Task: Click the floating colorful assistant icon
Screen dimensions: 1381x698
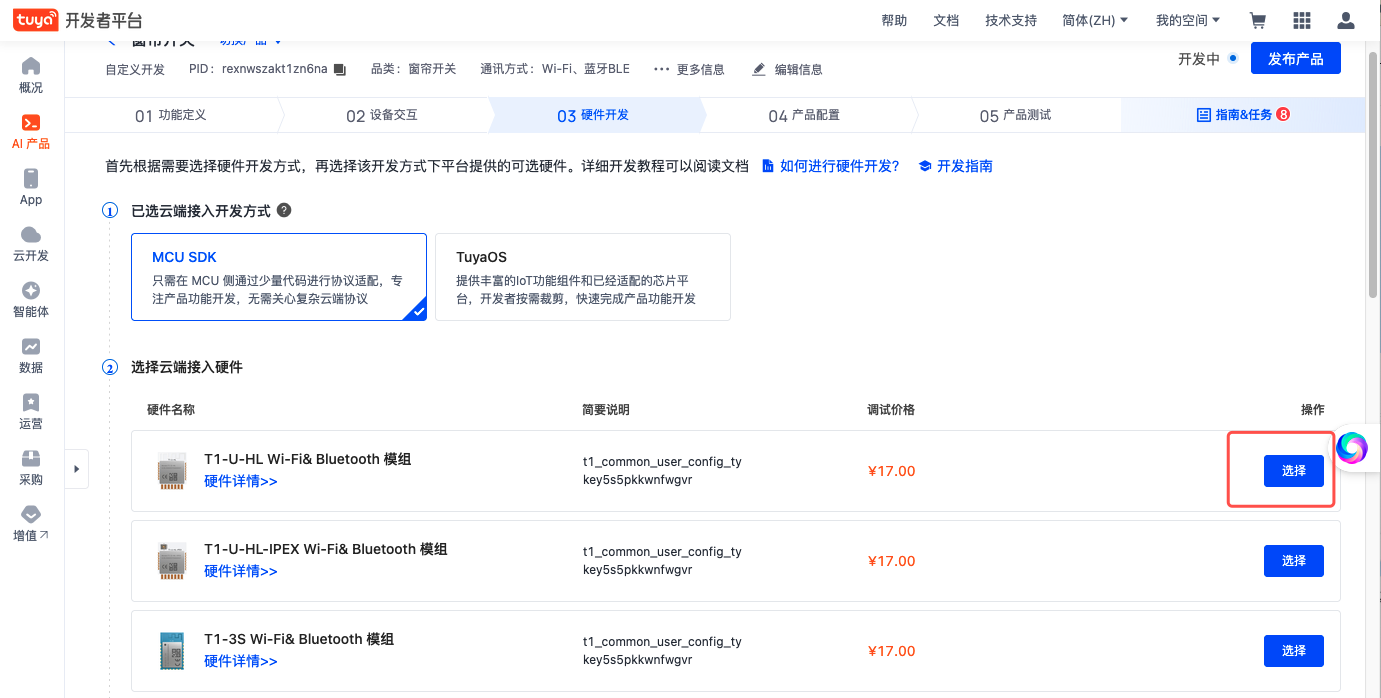Action: (1351, 447)
